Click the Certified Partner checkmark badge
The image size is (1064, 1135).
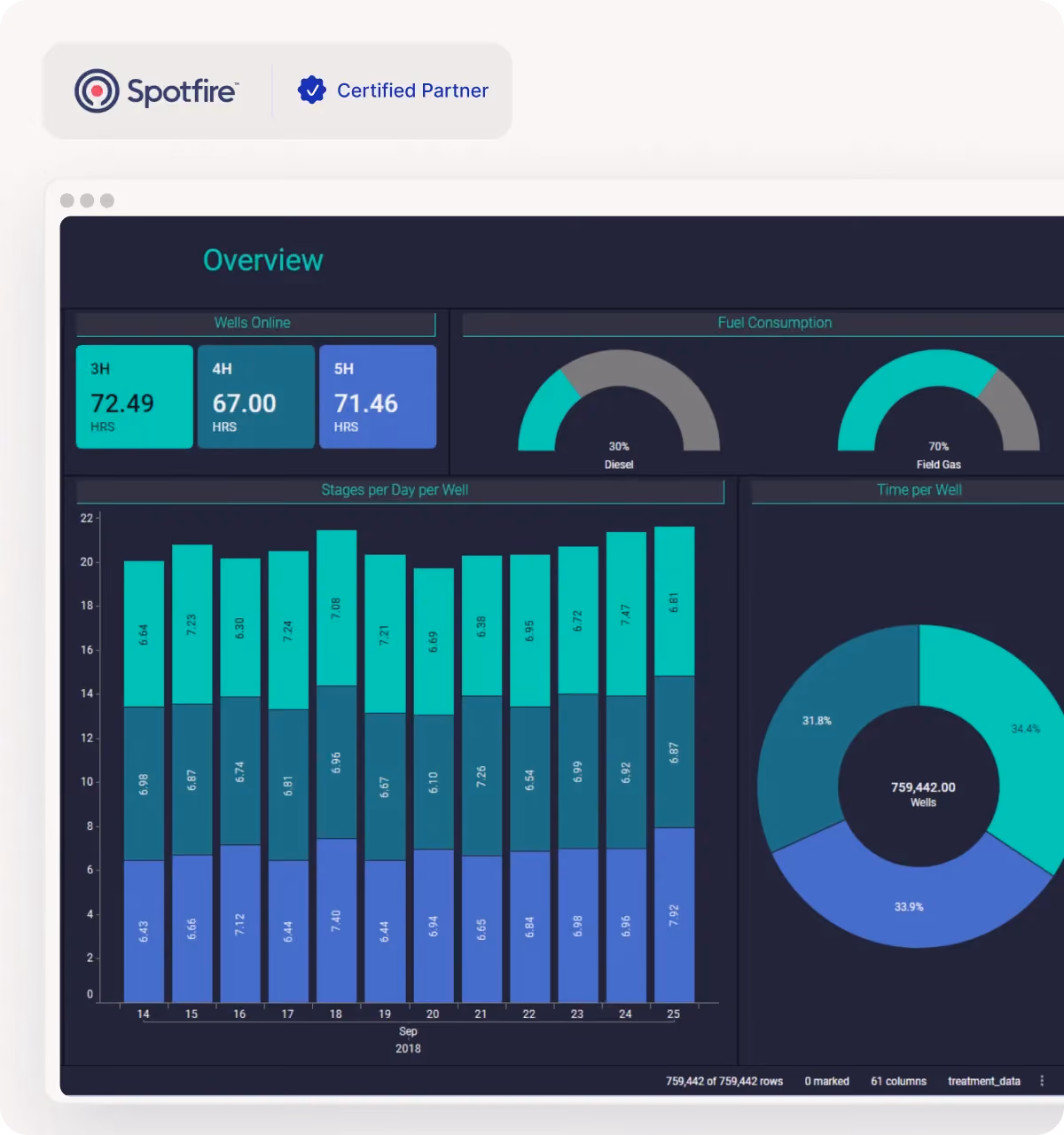(x=312, y=90)
